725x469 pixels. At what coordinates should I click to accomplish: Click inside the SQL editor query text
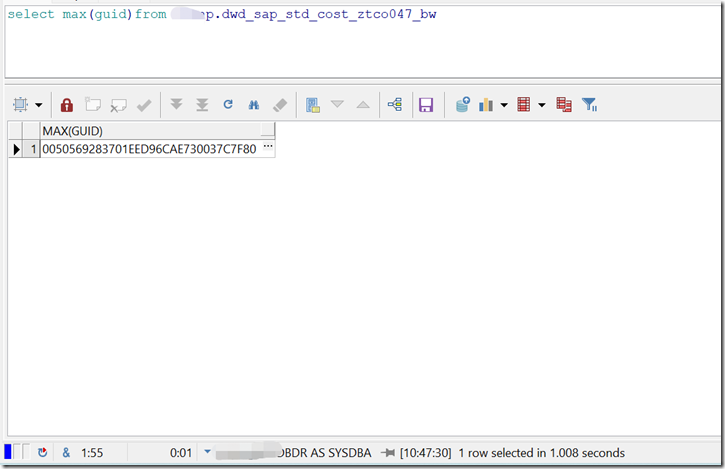[222, 14]
